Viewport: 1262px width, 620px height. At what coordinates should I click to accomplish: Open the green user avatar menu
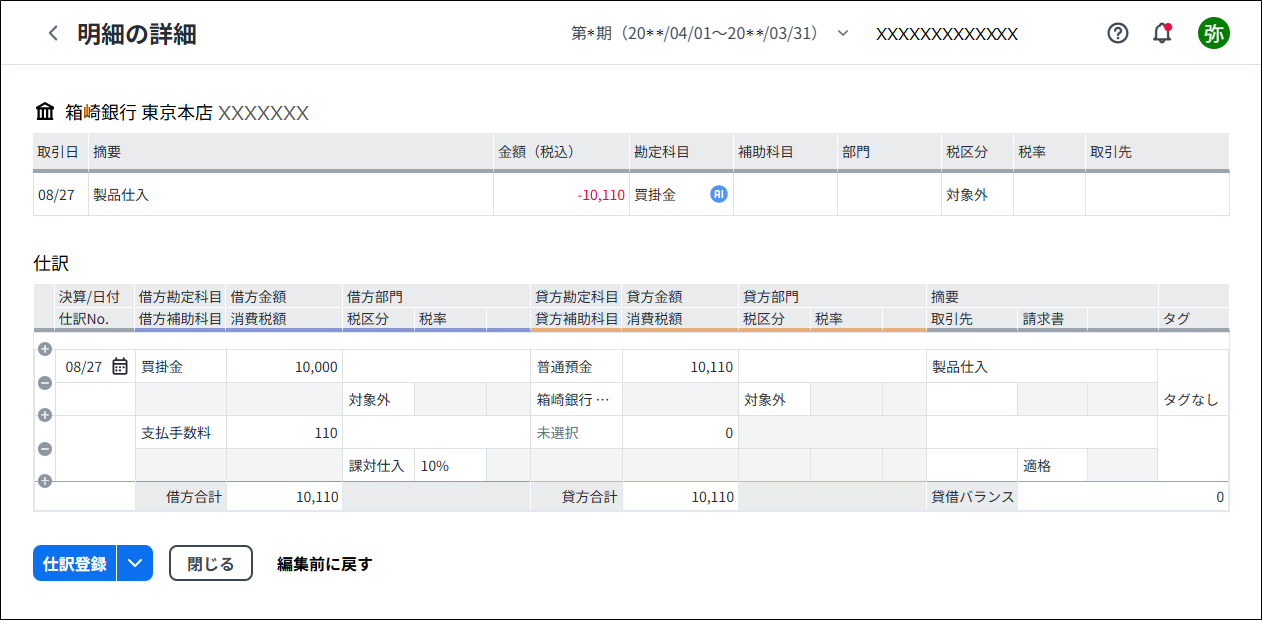[x=1214, y=33]
